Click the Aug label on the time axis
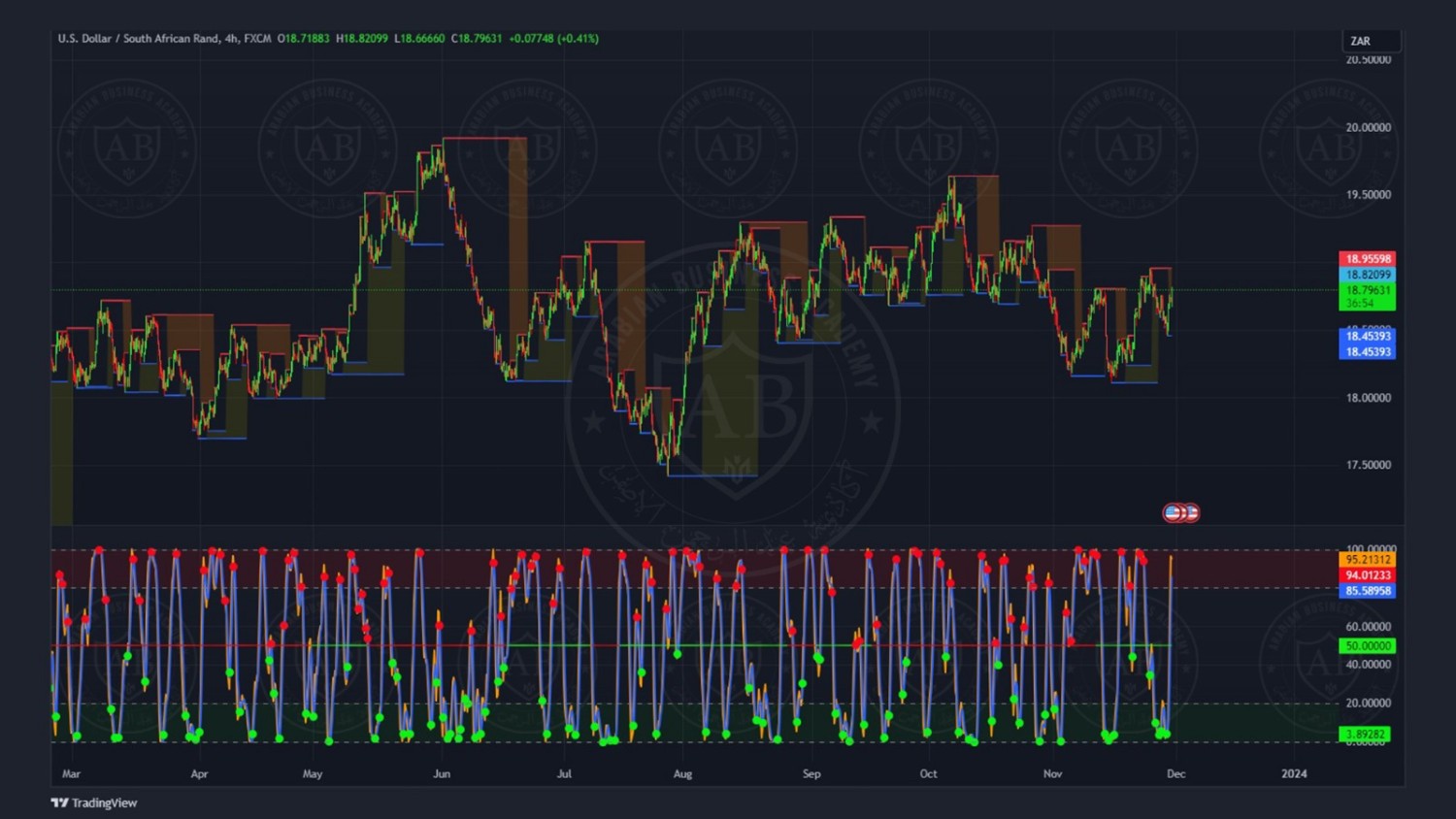 (682, 773)
